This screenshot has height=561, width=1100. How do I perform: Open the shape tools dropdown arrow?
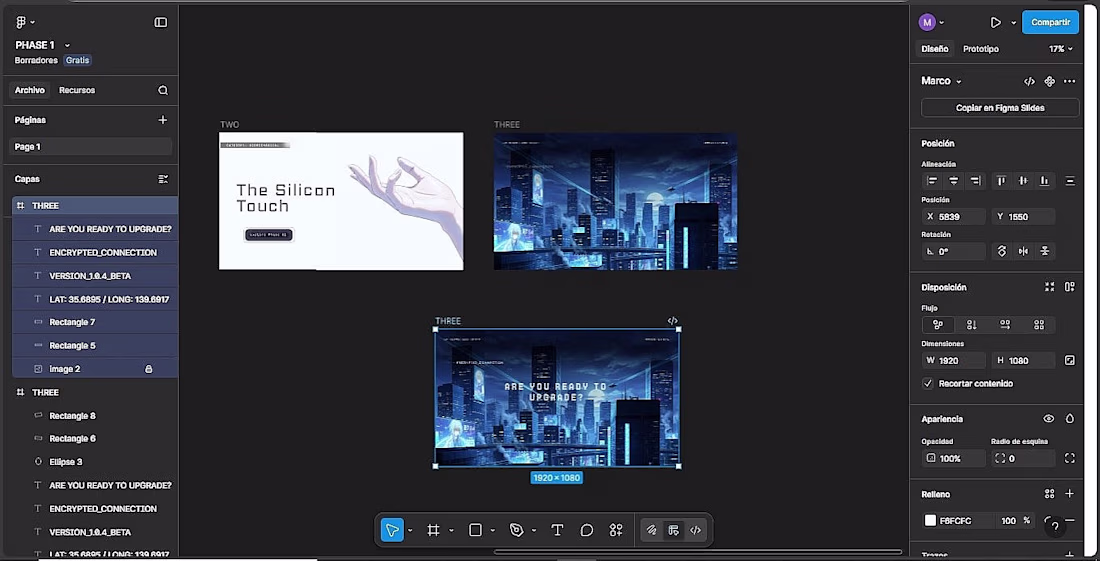pos(492,530)
